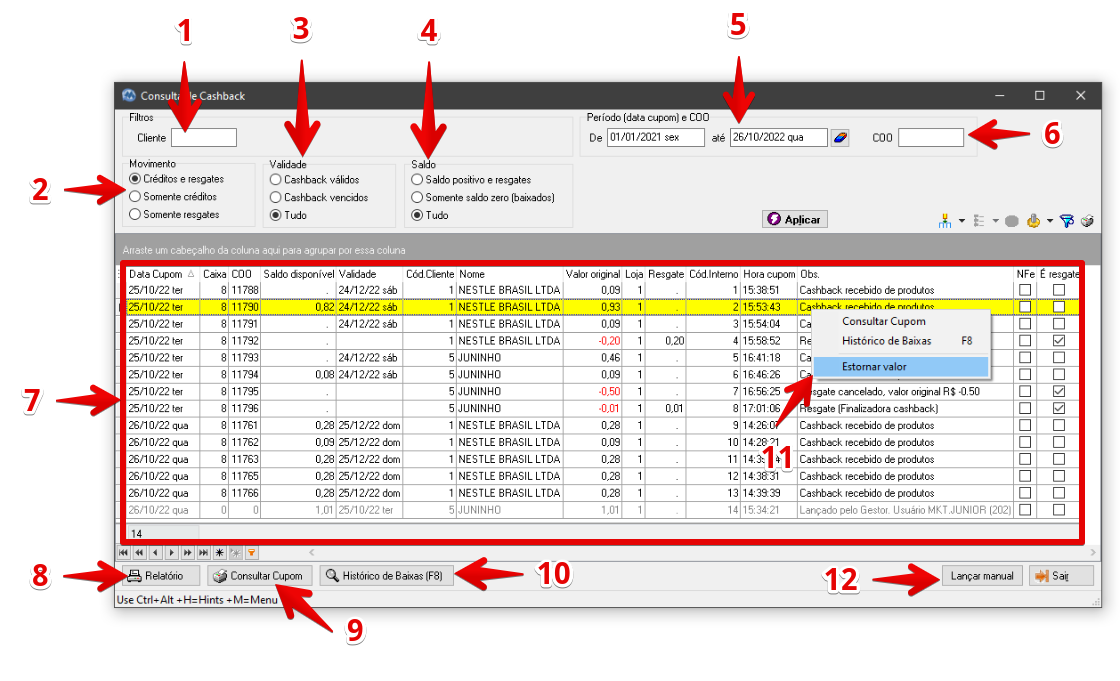Click the Aplicar button

(794, 219)
